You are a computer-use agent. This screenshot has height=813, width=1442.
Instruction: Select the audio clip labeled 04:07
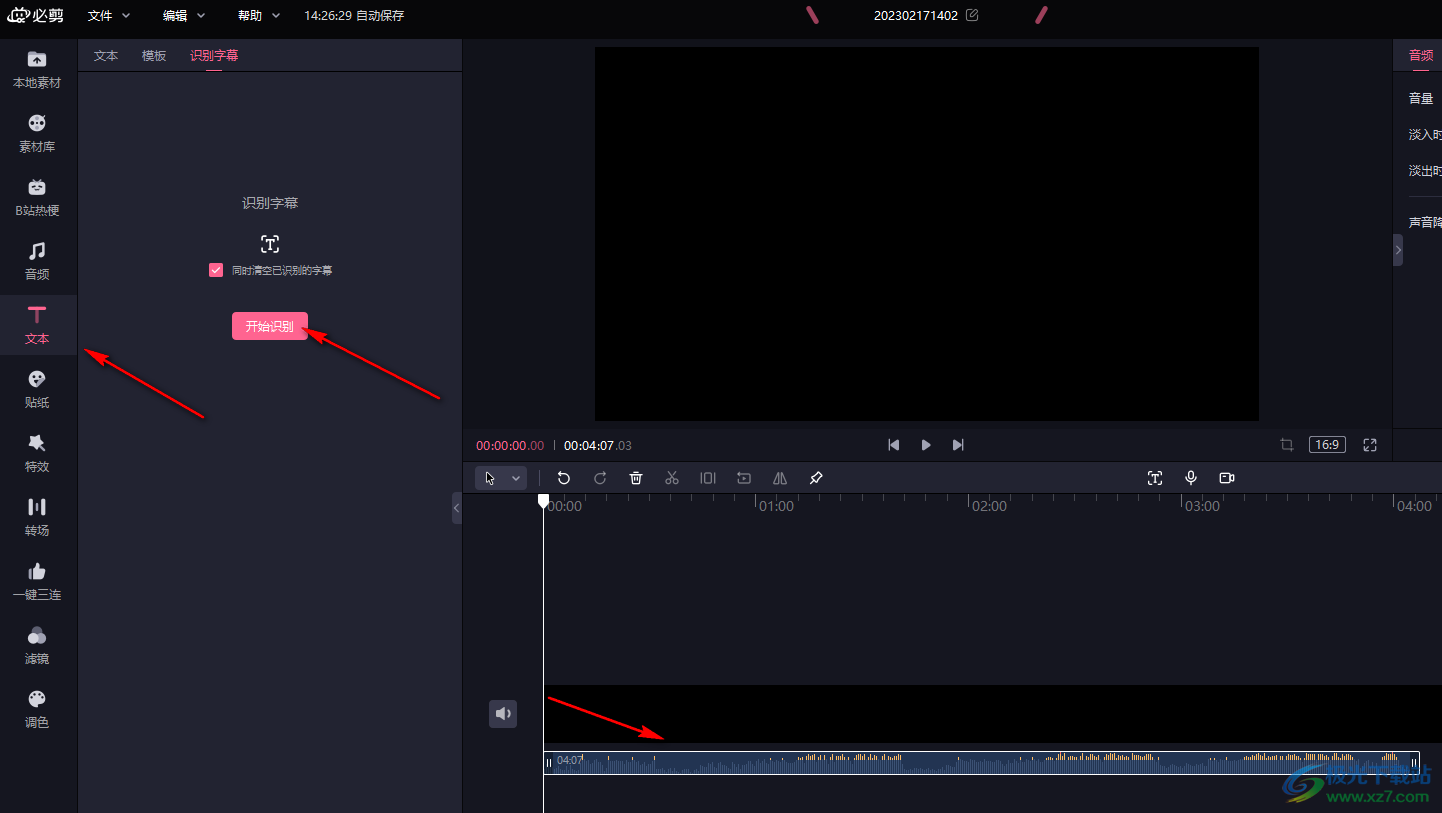(x=981, y=763)
